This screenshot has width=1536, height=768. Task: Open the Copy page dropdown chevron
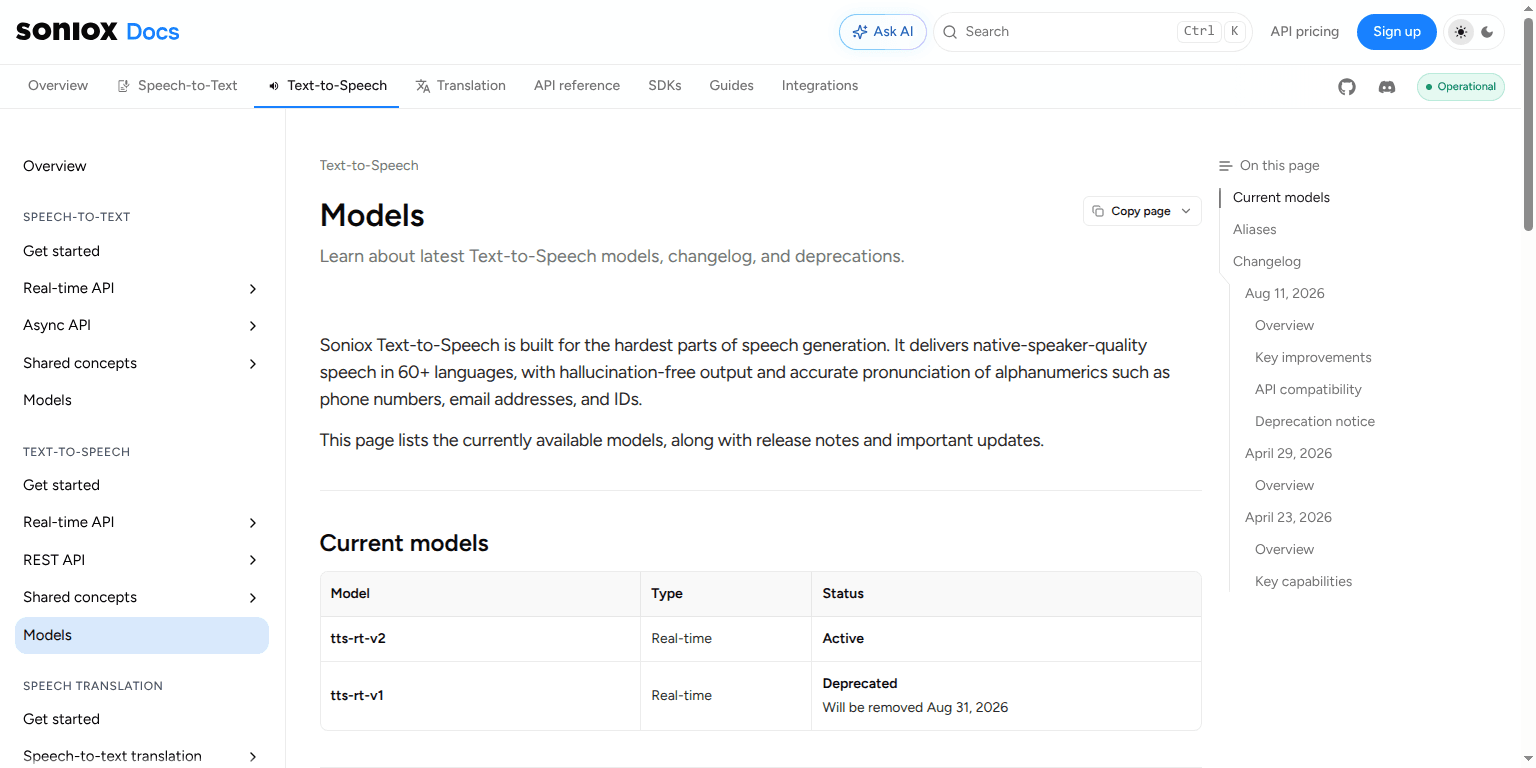1186,211
